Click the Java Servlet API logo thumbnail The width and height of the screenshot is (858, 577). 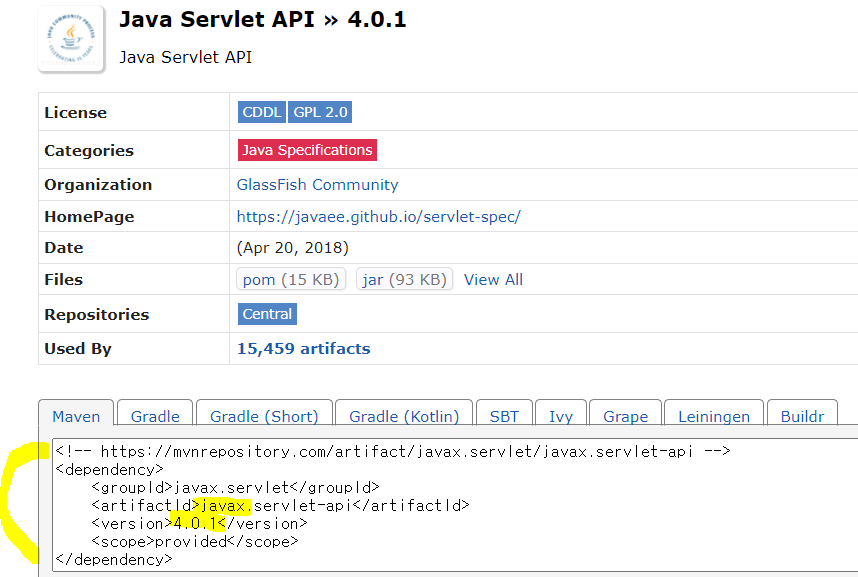tap(71, 39)
